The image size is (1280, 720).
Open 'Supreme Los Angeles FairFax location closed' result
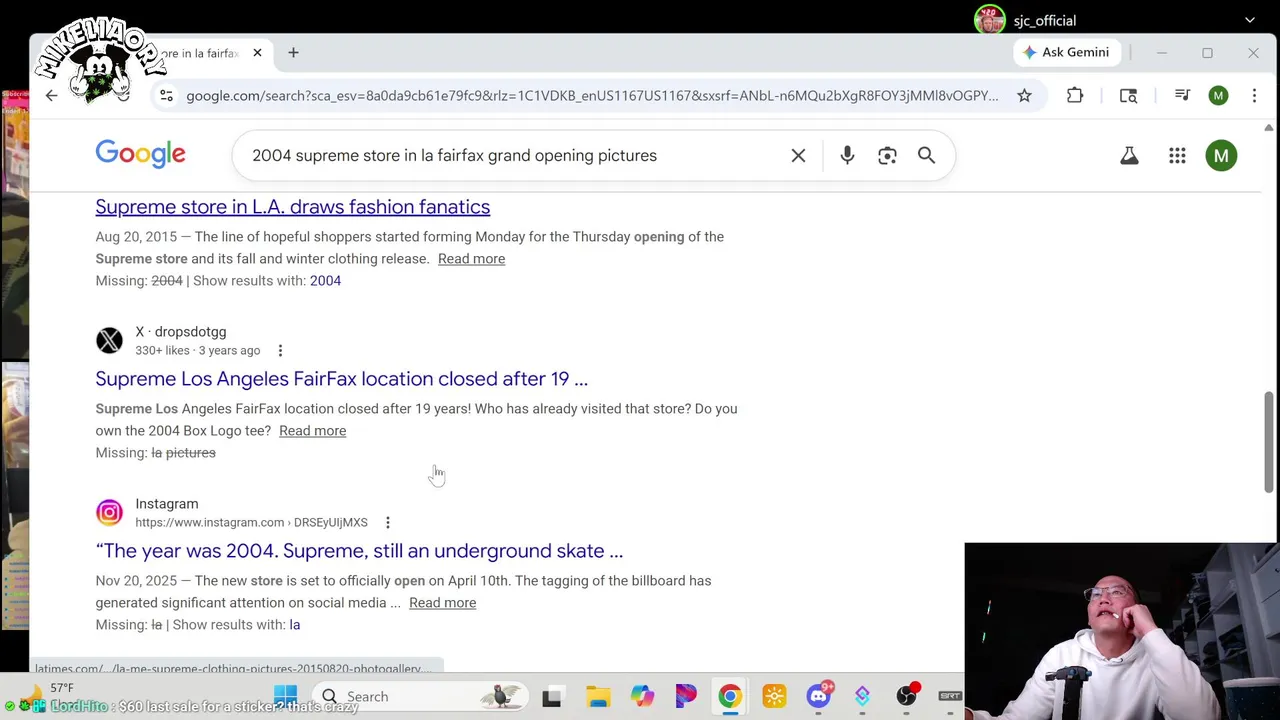342,379
